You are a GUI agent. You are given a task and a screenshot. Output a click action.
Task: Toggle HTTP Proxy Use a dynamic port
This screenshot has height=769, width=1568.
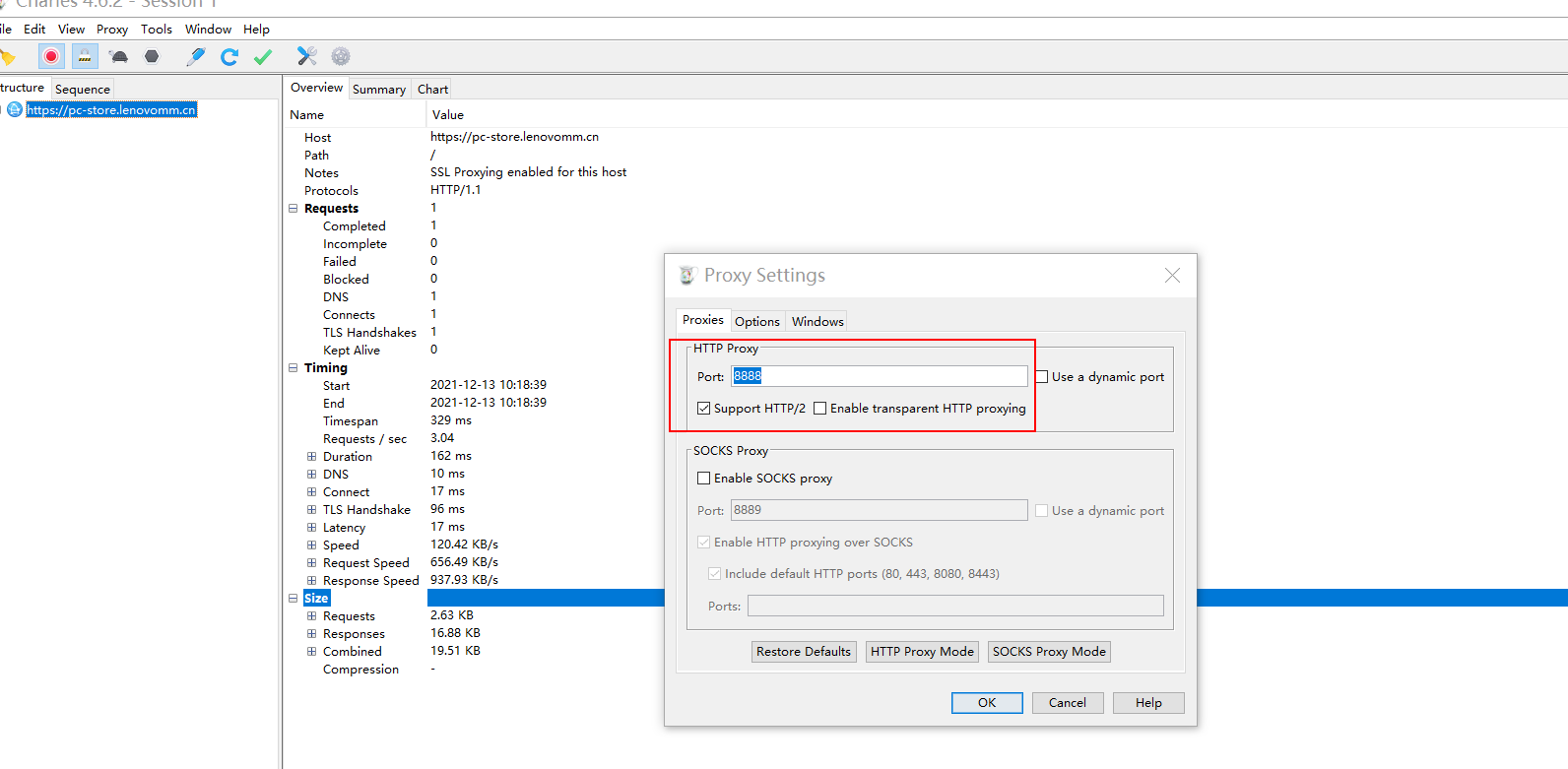[x=1041, y=377]
